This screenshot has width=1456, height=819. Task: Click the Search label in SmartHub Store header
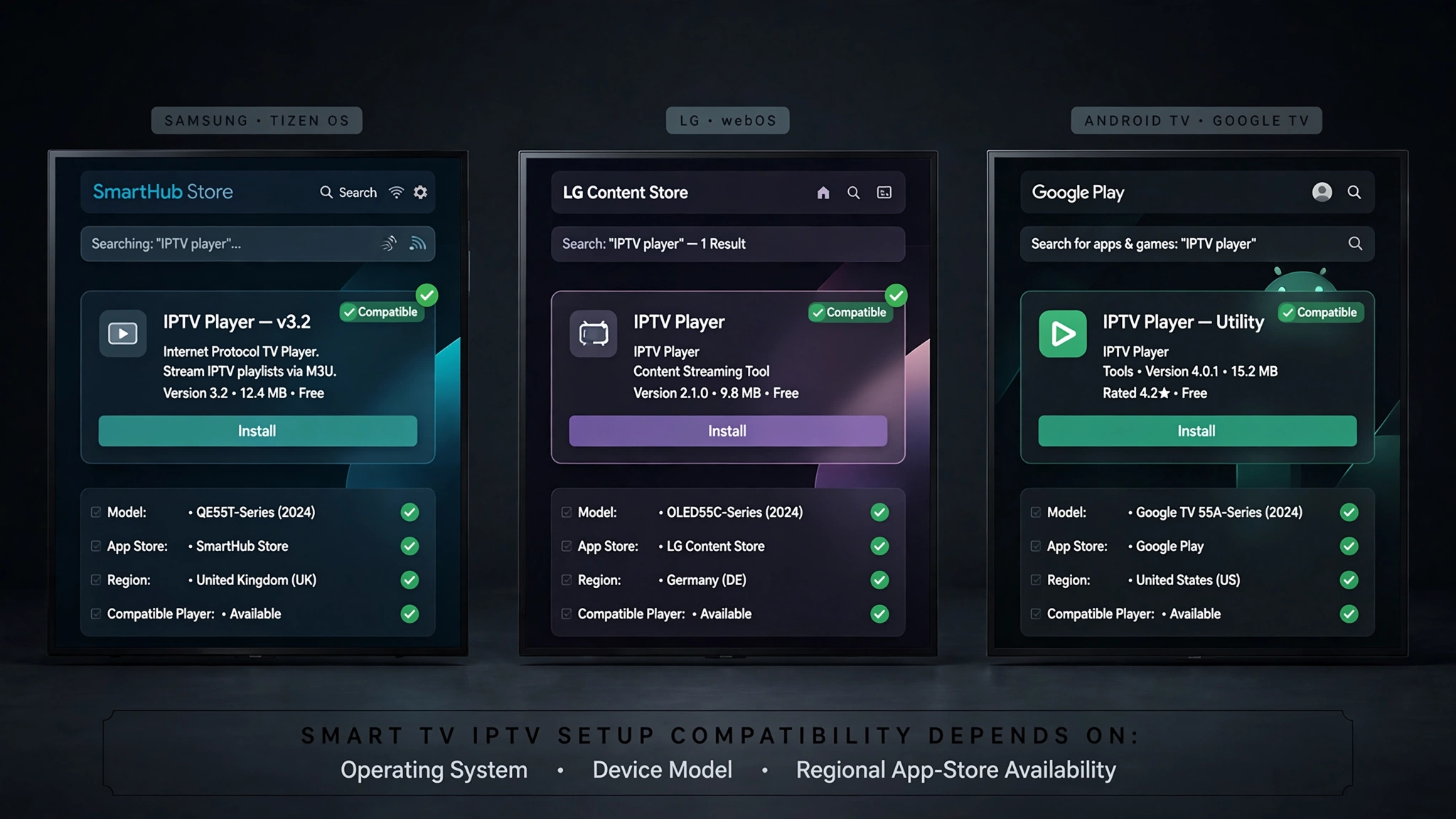(x=358, y=193)
